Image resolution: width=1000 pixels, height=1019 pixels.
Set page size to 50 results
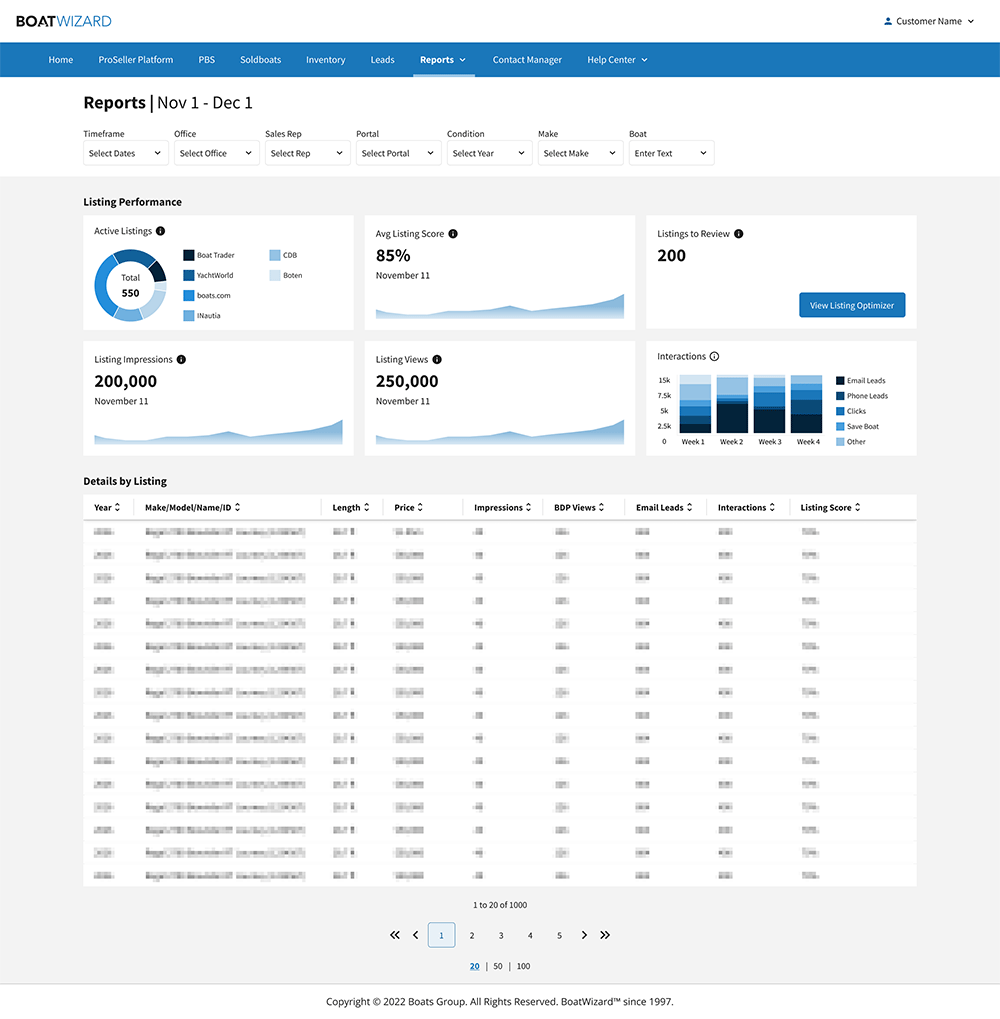tap(497, 966)
